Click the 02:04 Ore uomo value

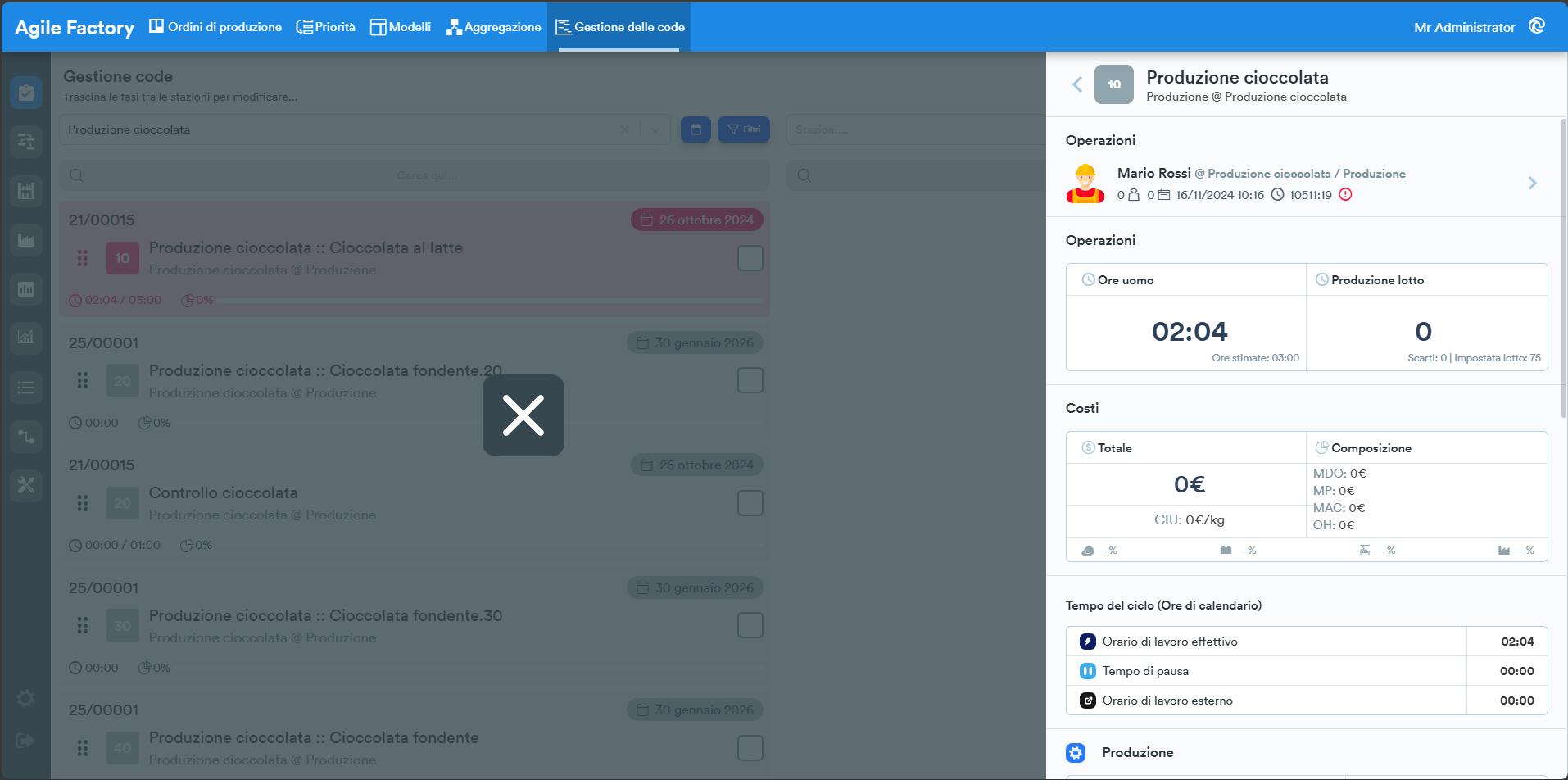(x=1190, y=332)
